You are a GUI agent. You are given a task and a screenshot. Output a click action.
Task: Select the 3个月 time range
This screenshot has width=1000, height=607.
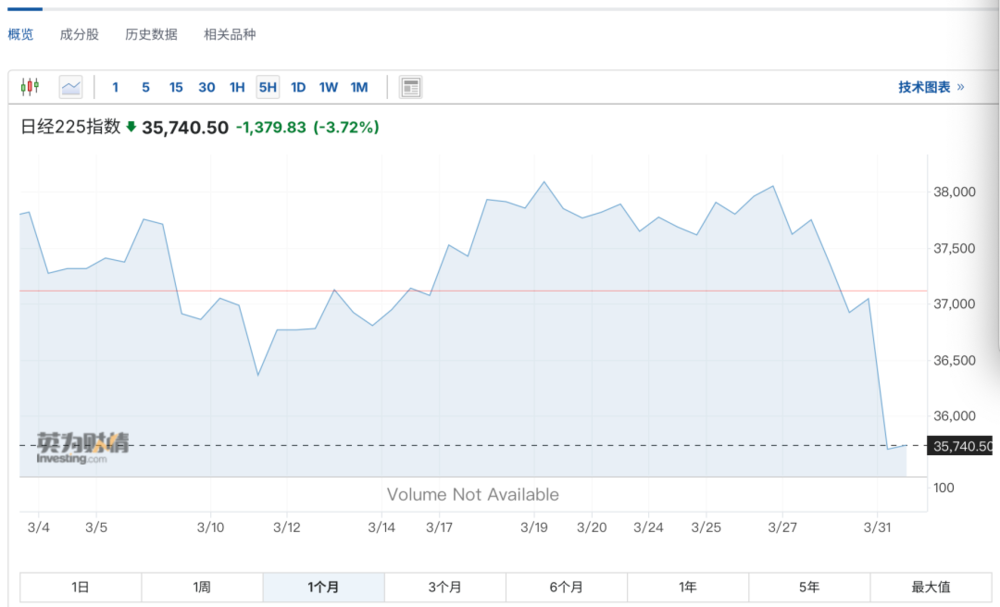click(x=445, y=587)
